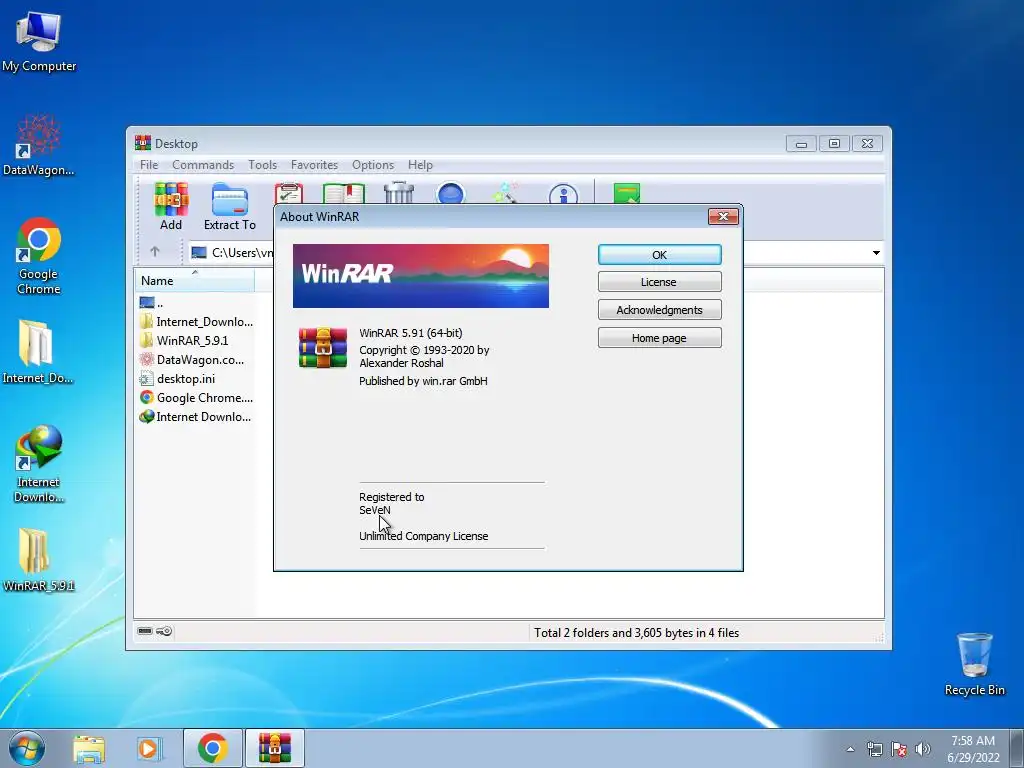Click the Show desktop button
The width and height of the screenshot is (1024, 768).
click(1017, 748)
